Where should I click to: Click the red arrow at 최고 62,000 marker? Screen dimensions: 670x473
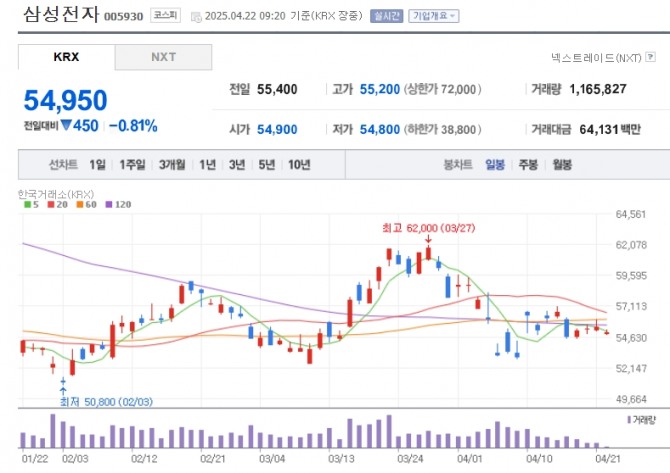click(x=428, y=240)
